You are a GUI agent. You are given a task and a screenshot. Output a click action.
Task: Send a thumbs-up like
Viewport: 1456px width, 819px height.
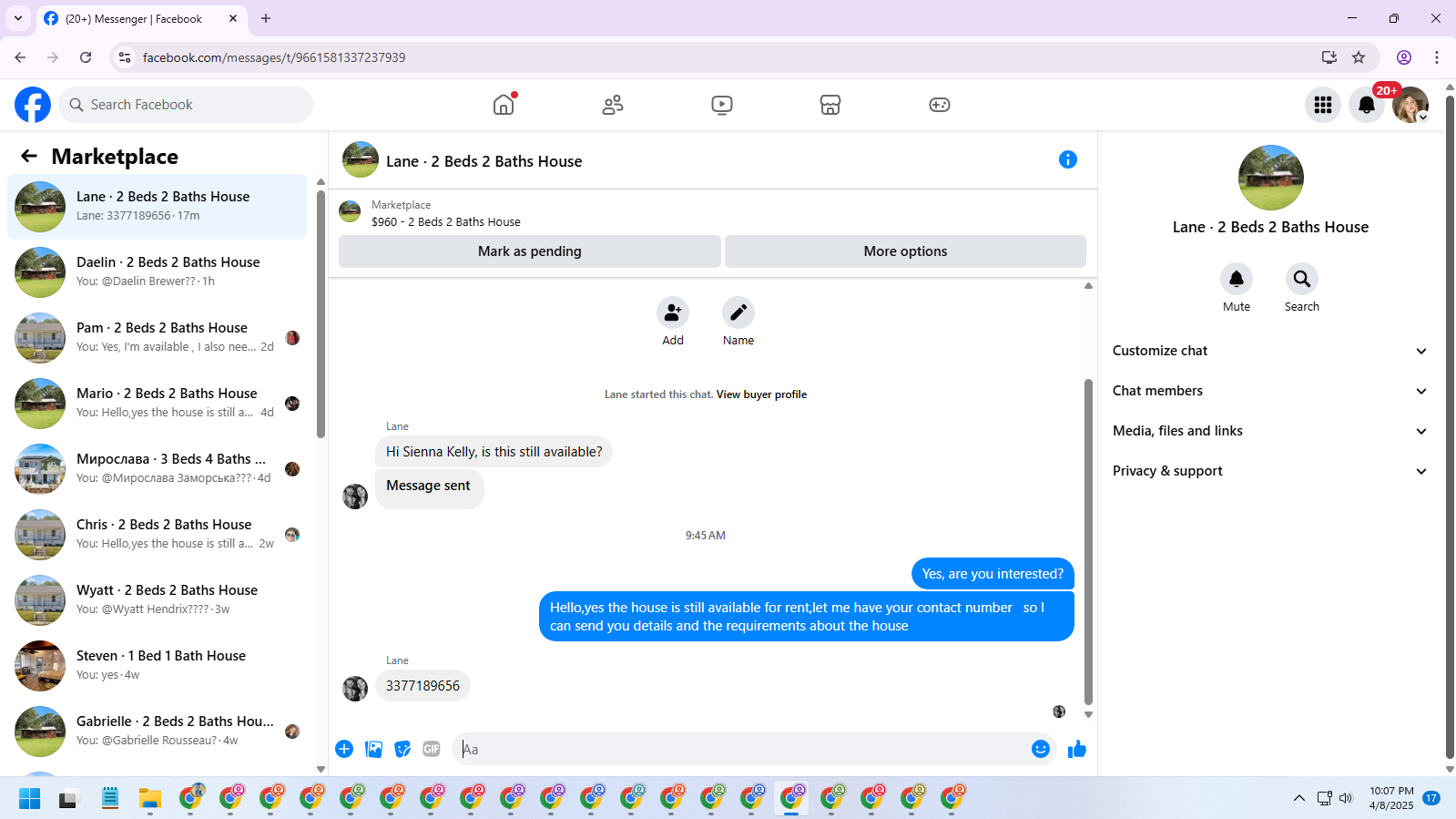[x=1077, y=749]
